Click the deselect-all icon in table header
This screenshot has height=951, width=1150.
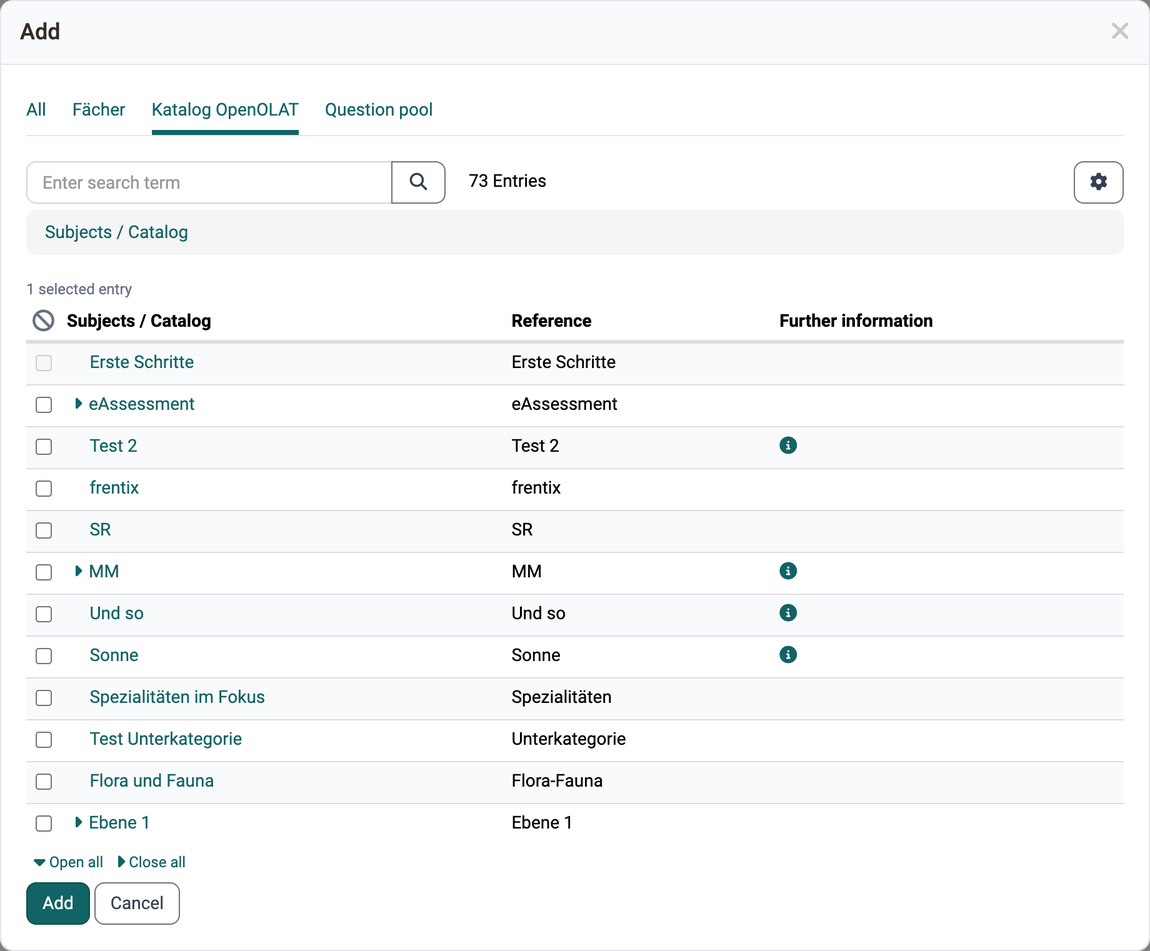click(43, 320)
